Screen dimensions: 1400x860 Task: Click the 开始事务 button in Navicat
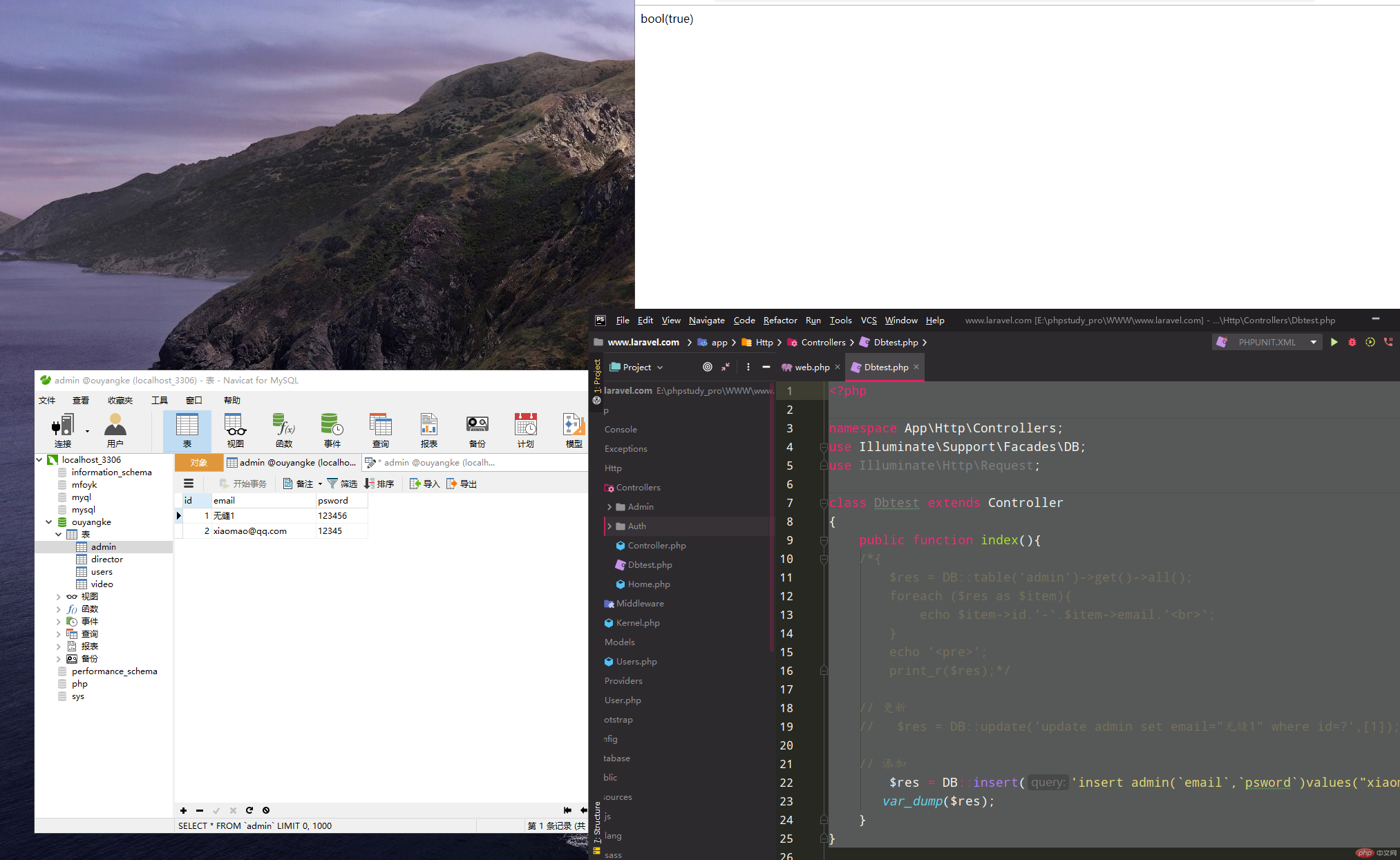click(243, 484)
